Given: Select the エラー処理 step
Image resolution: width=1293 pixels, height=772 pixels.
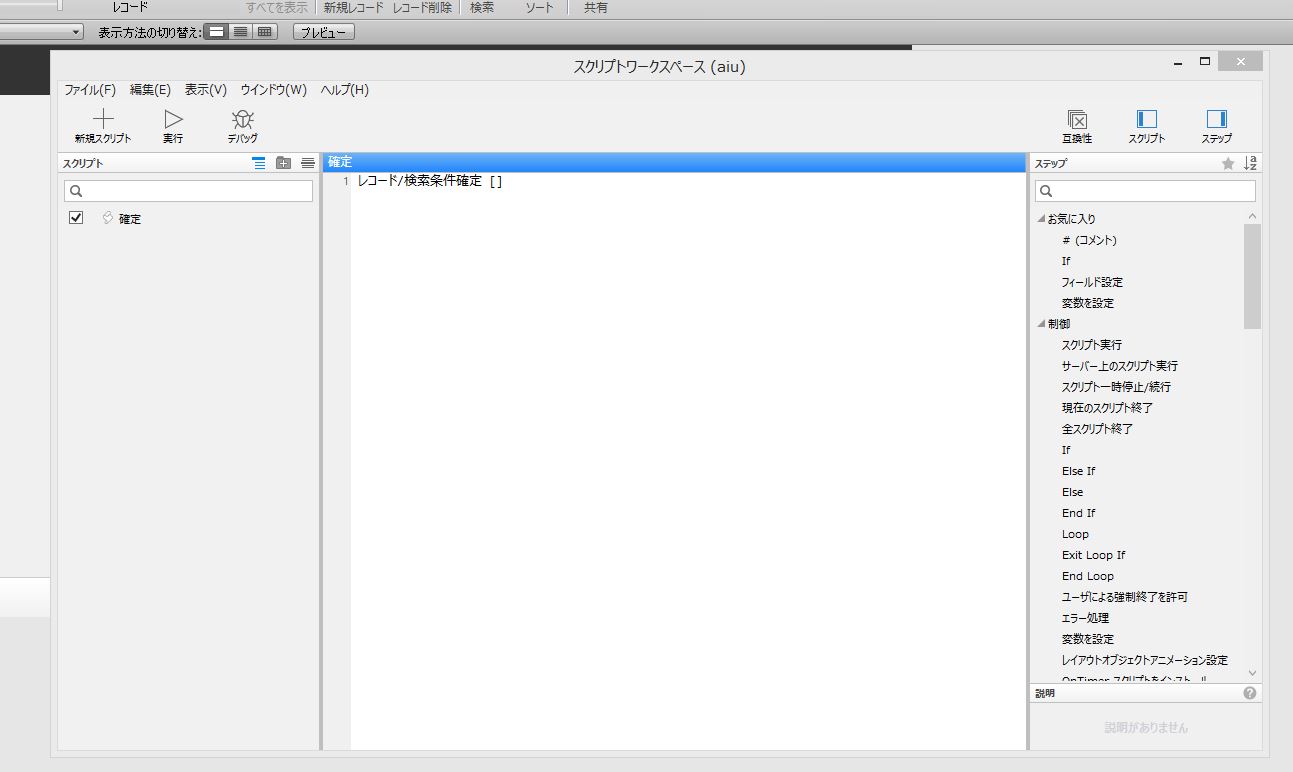Looking at the screenshot, I should coord(1085,618).
